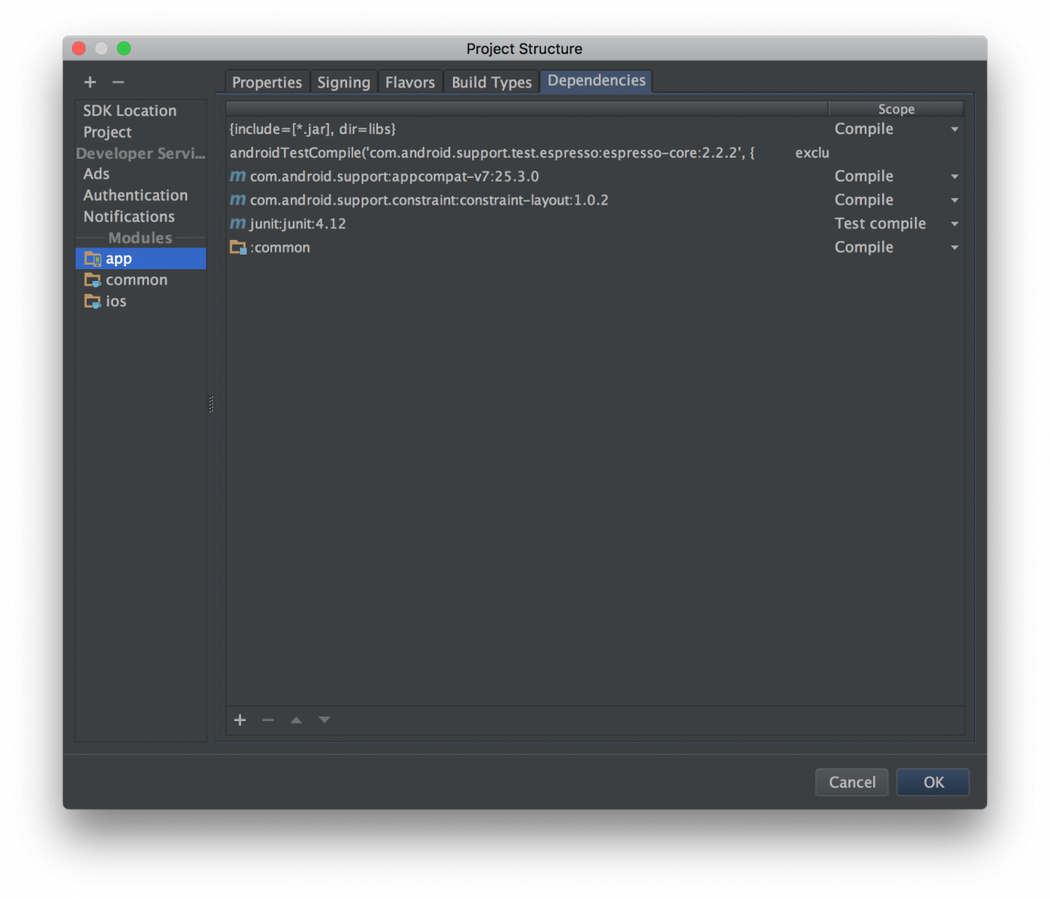Click the add module plus icon
This screenshot has height=899, width=1050.
pyautogui.click(x=89, y=81)
